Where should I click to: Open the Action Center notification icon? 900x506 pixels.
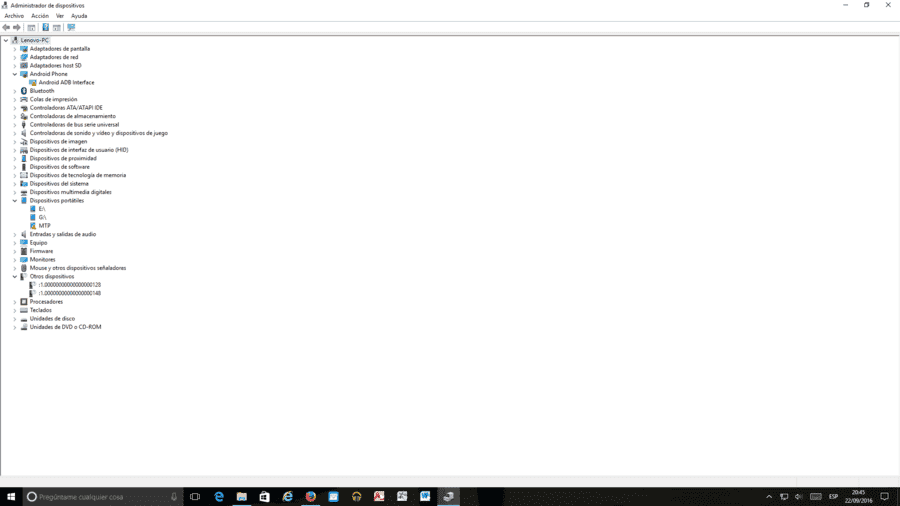click(885, 497)
